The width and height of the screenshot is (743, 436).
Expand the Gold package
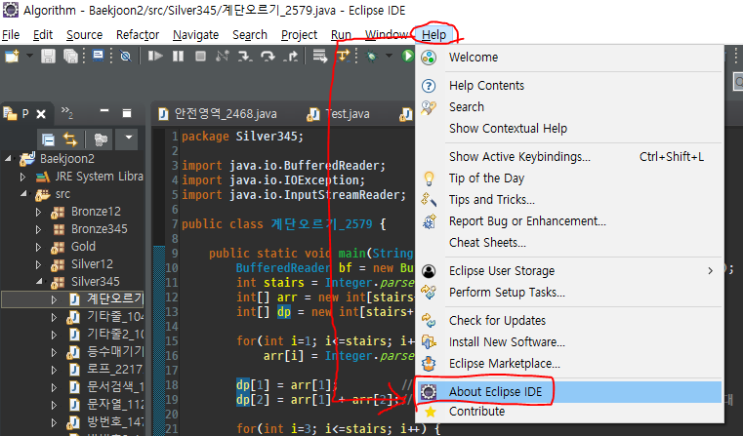pyautogui.click(x=38, y=247)
